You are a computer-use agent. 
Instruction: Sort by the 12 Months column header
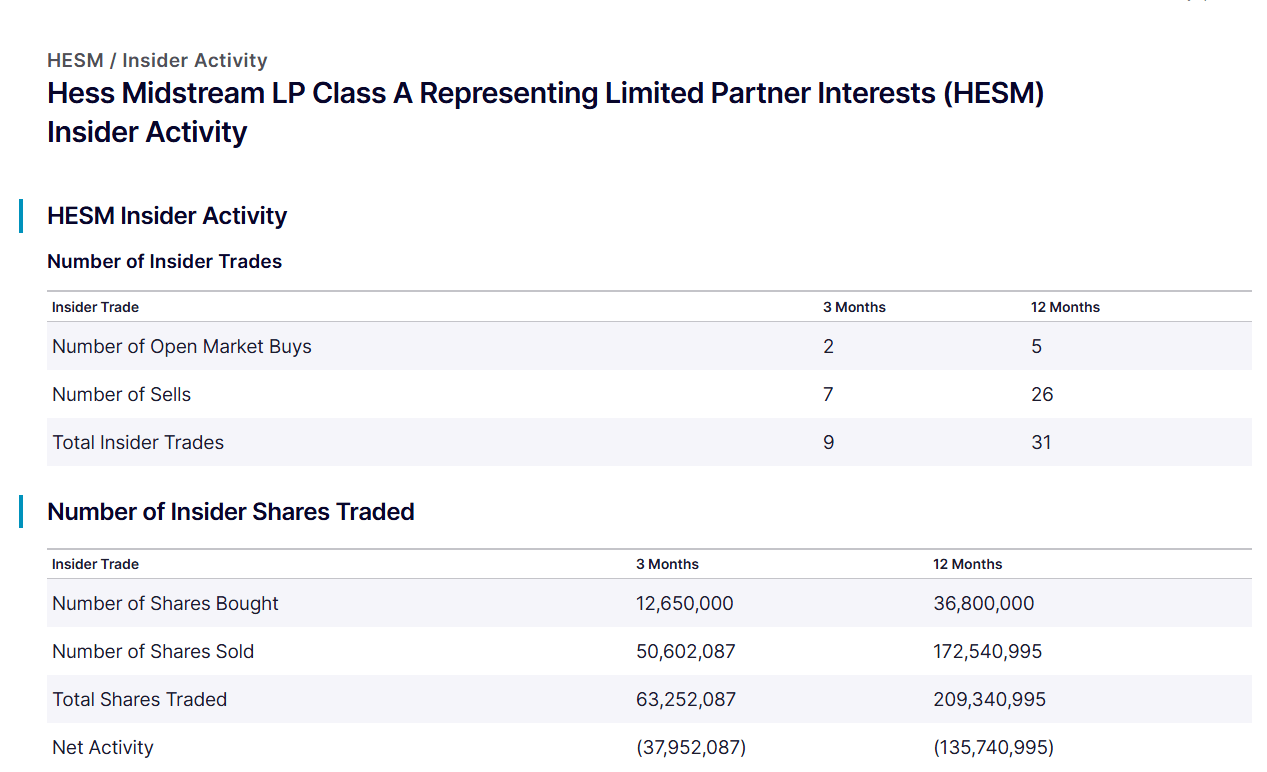[x=1065, y=307]
